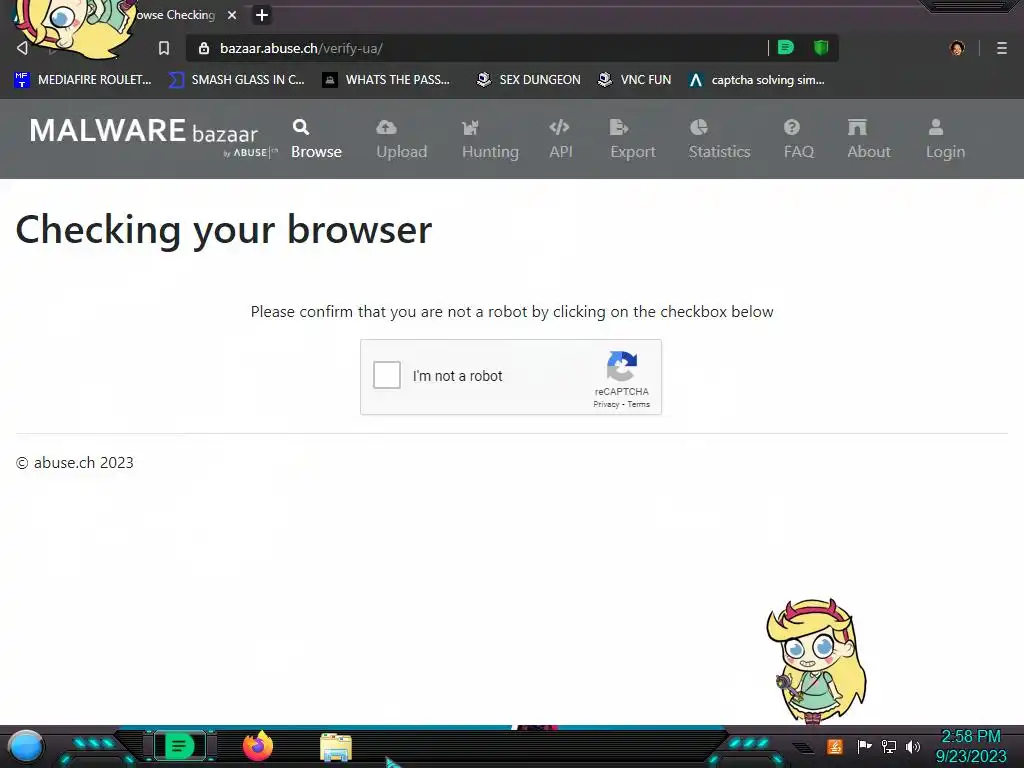The height and width of the screenshot is (768, 1024).
Task: Open the API code icon
Action: [559, 127]
